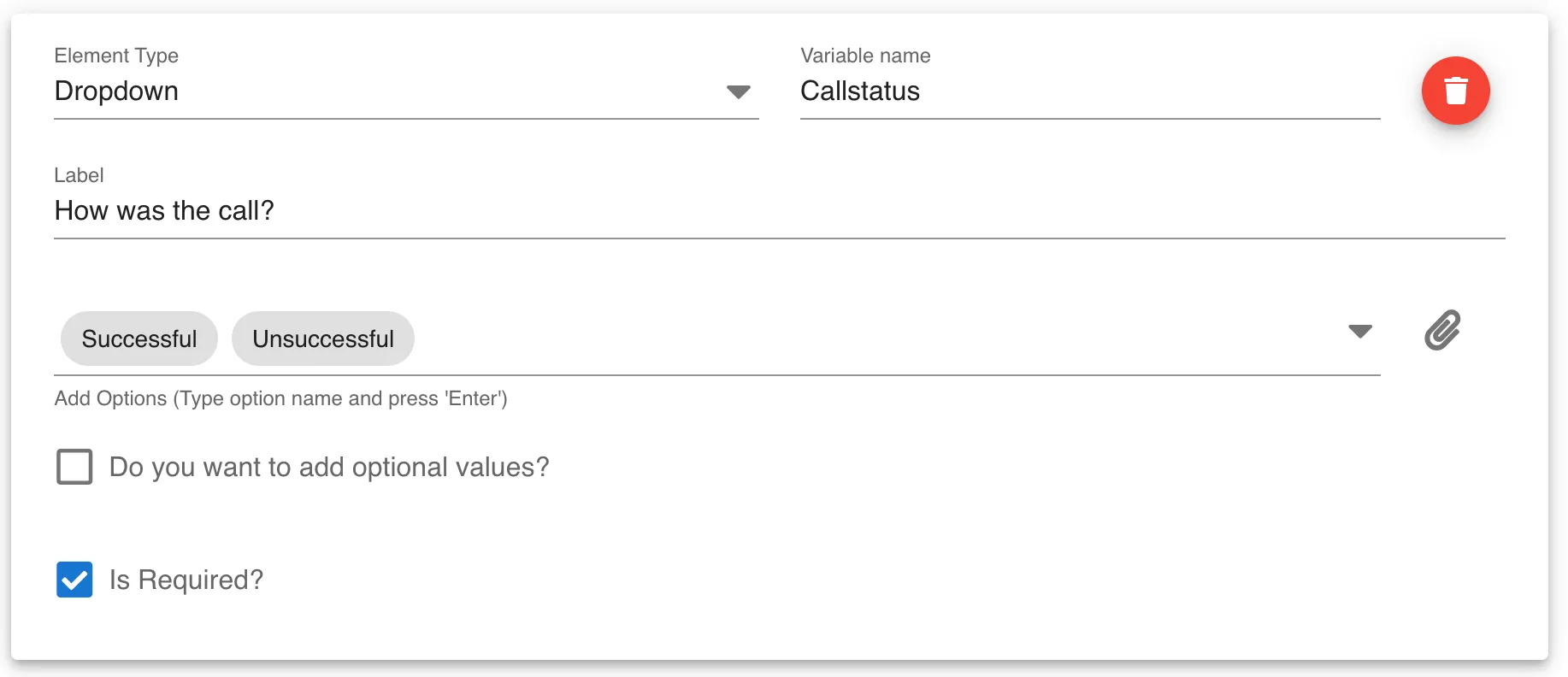Click the 'Label' field caption
The image size is (1568, 677).
pyautogui.click(x=79, y=175)
